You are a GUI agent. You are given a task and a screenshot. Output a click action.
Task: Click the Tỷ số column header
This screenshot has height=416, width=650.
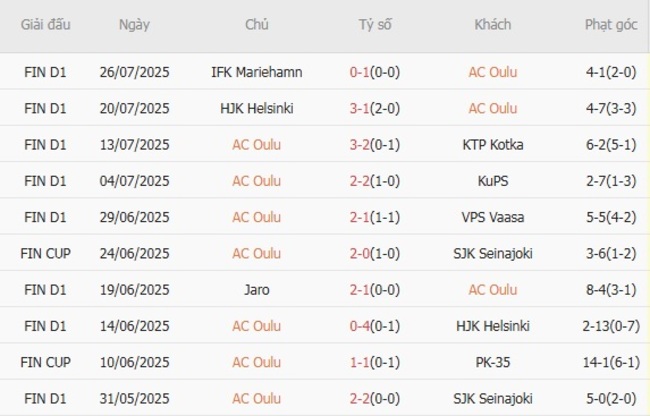coord(378,25)
